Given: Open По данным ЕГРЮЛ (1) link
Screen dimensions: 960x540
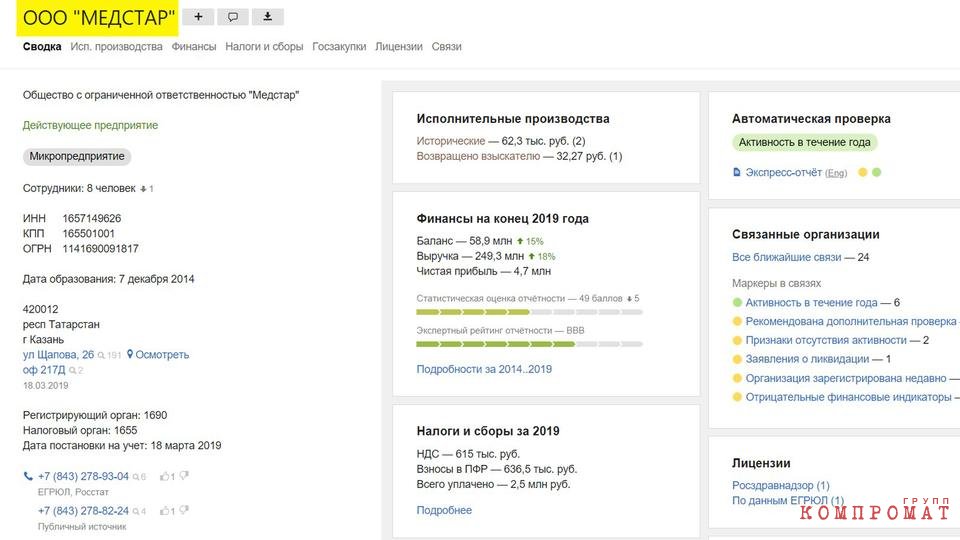Looking at the screenshot, I should click(788, 501).
